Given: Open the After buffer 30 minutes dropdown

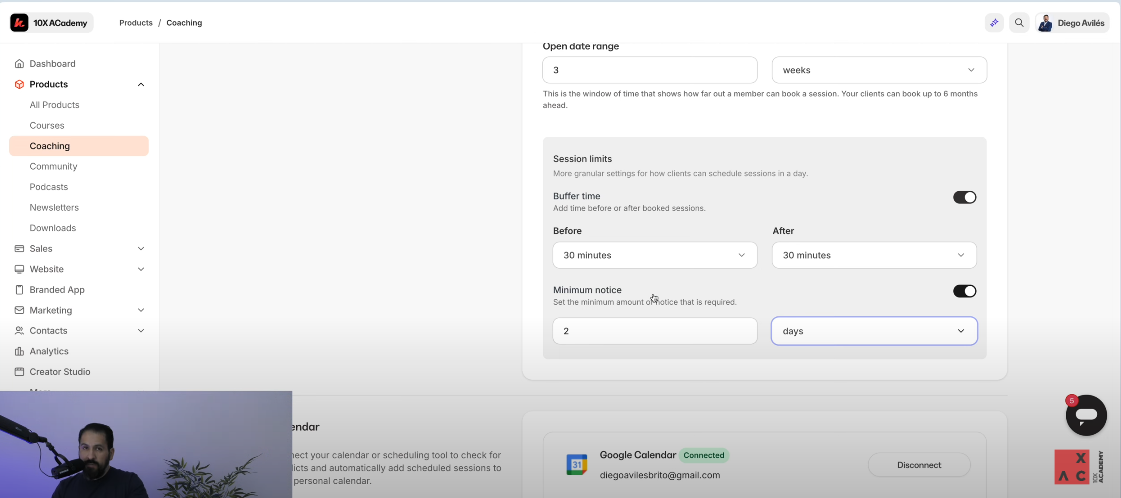Looking at the screenshot, I should [874, 255].
